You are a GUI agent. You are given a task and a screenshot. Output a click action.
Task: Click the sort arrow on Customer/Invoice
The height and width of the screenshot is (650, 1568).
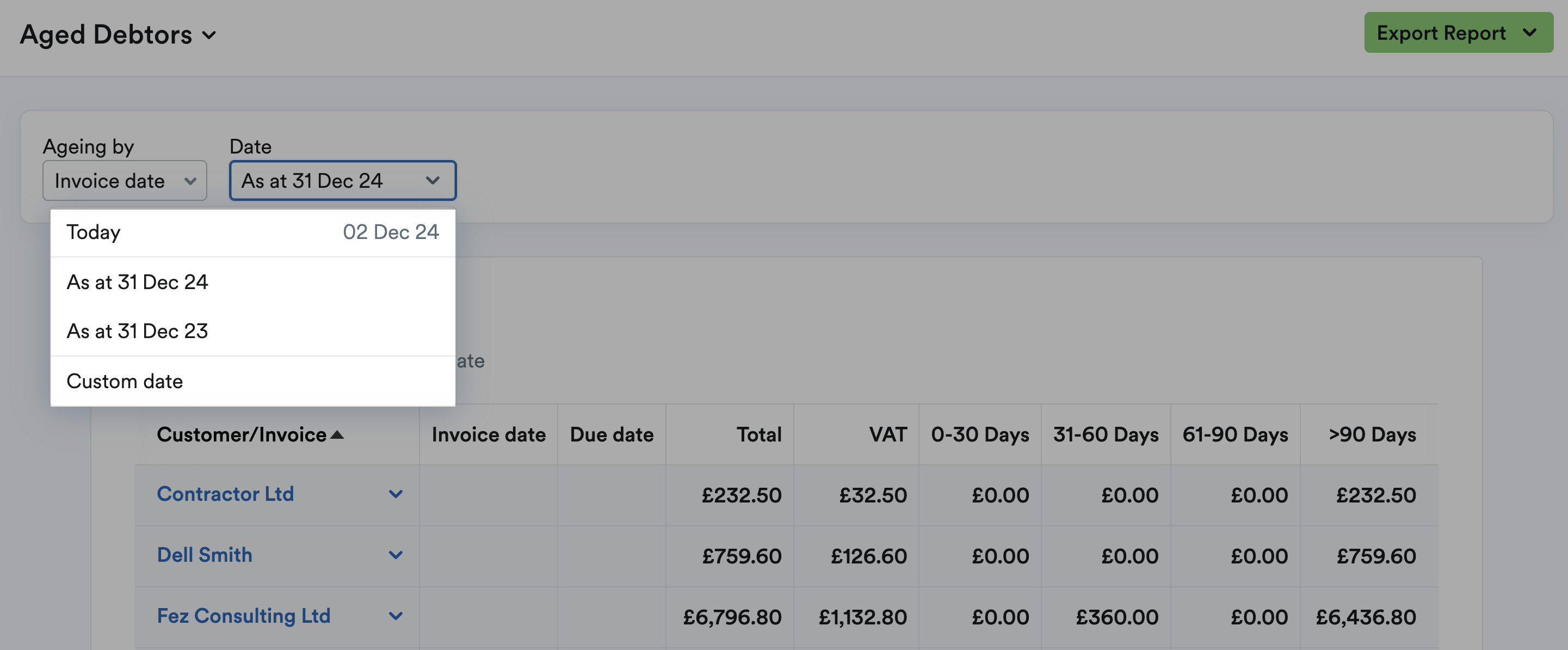338,435
